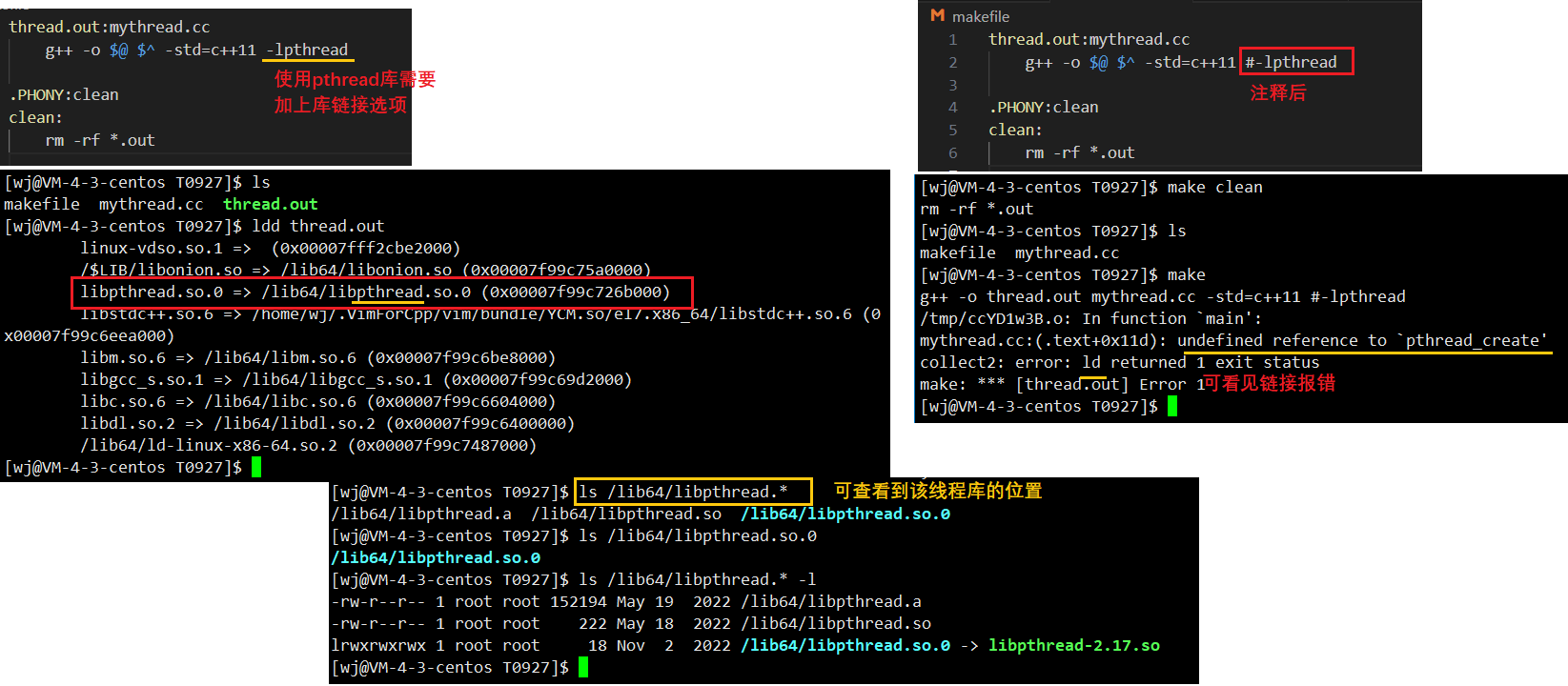Click the "ldd thread.out" command

pyautogui.click(x=318, y=226)
